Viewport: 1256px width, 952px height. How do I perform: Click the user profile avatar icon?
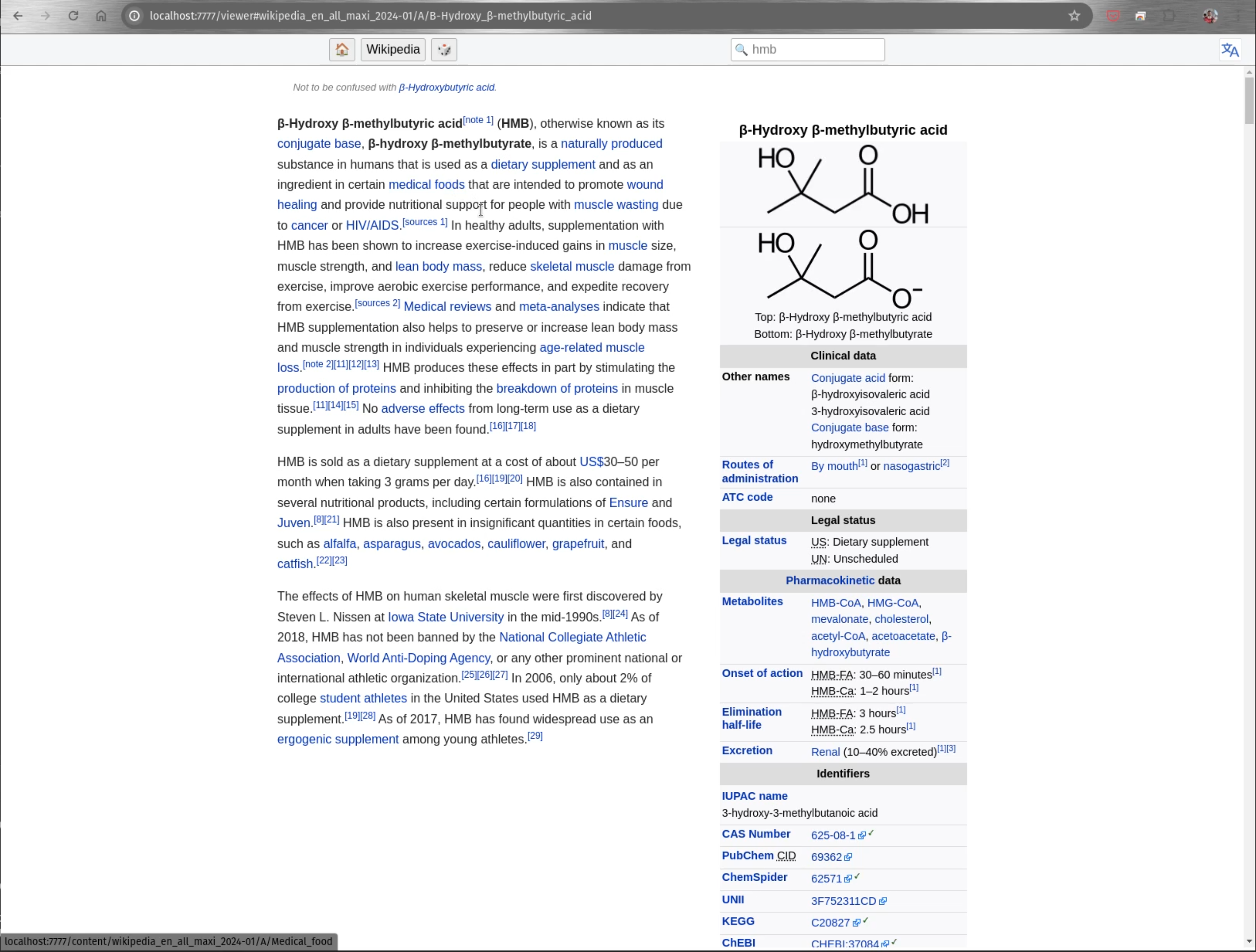1209,16
